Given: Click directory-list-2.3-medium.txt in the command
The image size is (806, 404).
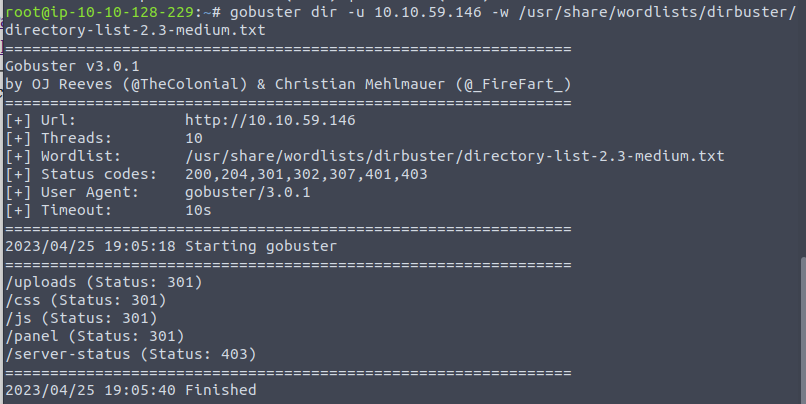Looking at the screenshot, I should click(x=135, y=30).
